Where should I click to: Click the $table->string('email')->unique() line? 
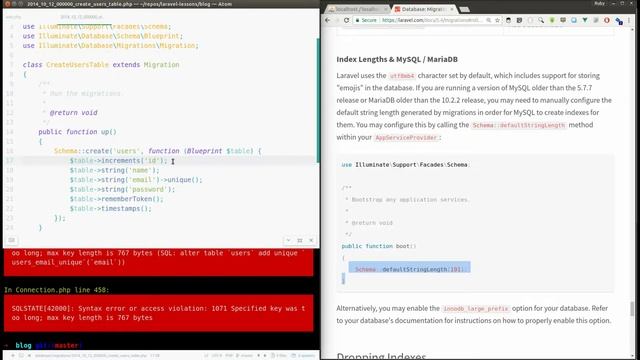click(x=136, y=180)
